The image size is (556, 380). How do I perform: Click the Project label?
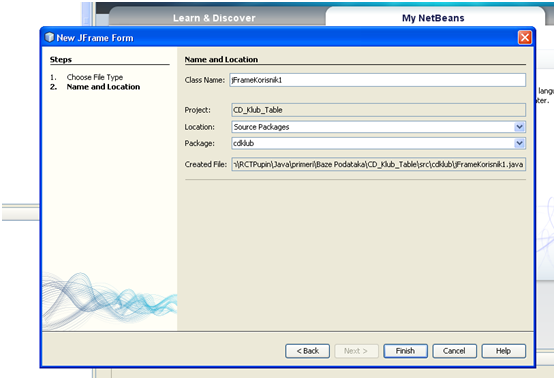click(198, 110)
